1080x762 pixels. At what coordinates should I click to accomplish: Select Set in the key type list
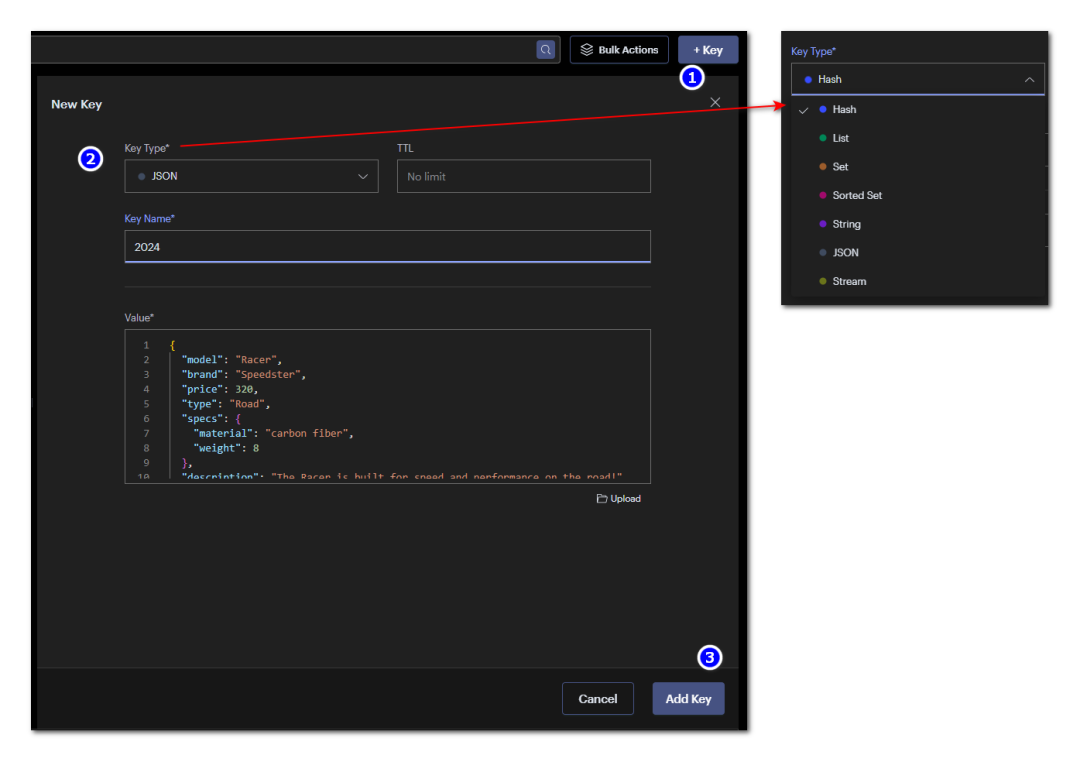click(917, 167)
